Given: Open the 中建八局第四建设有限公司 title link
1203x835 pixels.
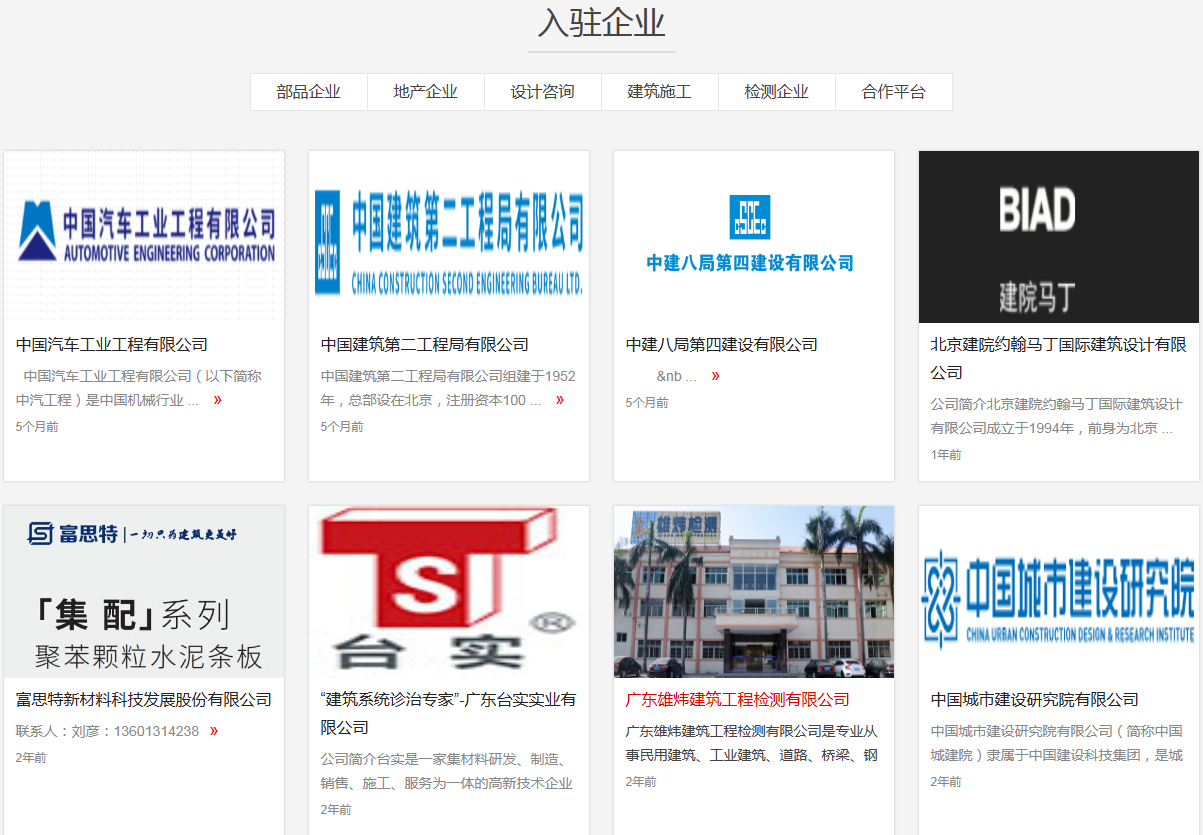Looking at the screenshot, I should tap(722, 345).
